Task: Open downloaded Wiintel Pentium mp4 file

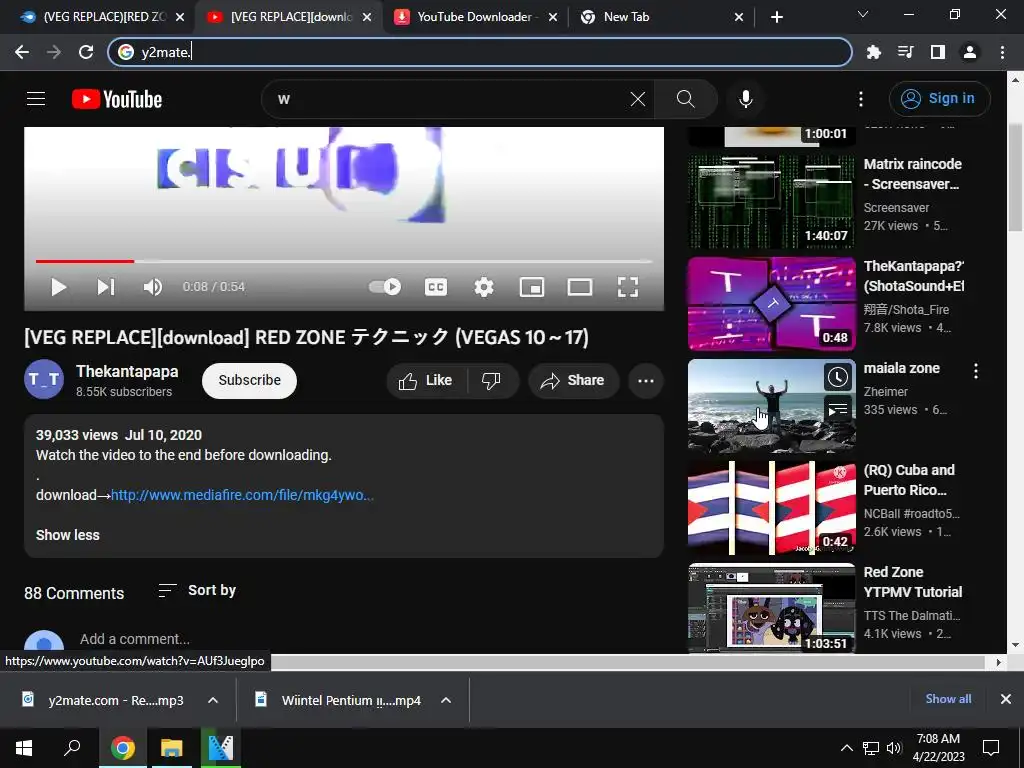Action: tap(338, 701)
